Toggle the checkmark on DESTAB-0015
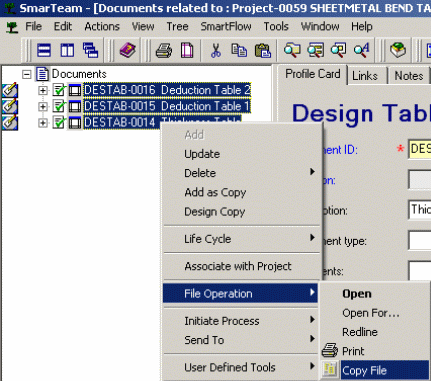 point(59,106)
